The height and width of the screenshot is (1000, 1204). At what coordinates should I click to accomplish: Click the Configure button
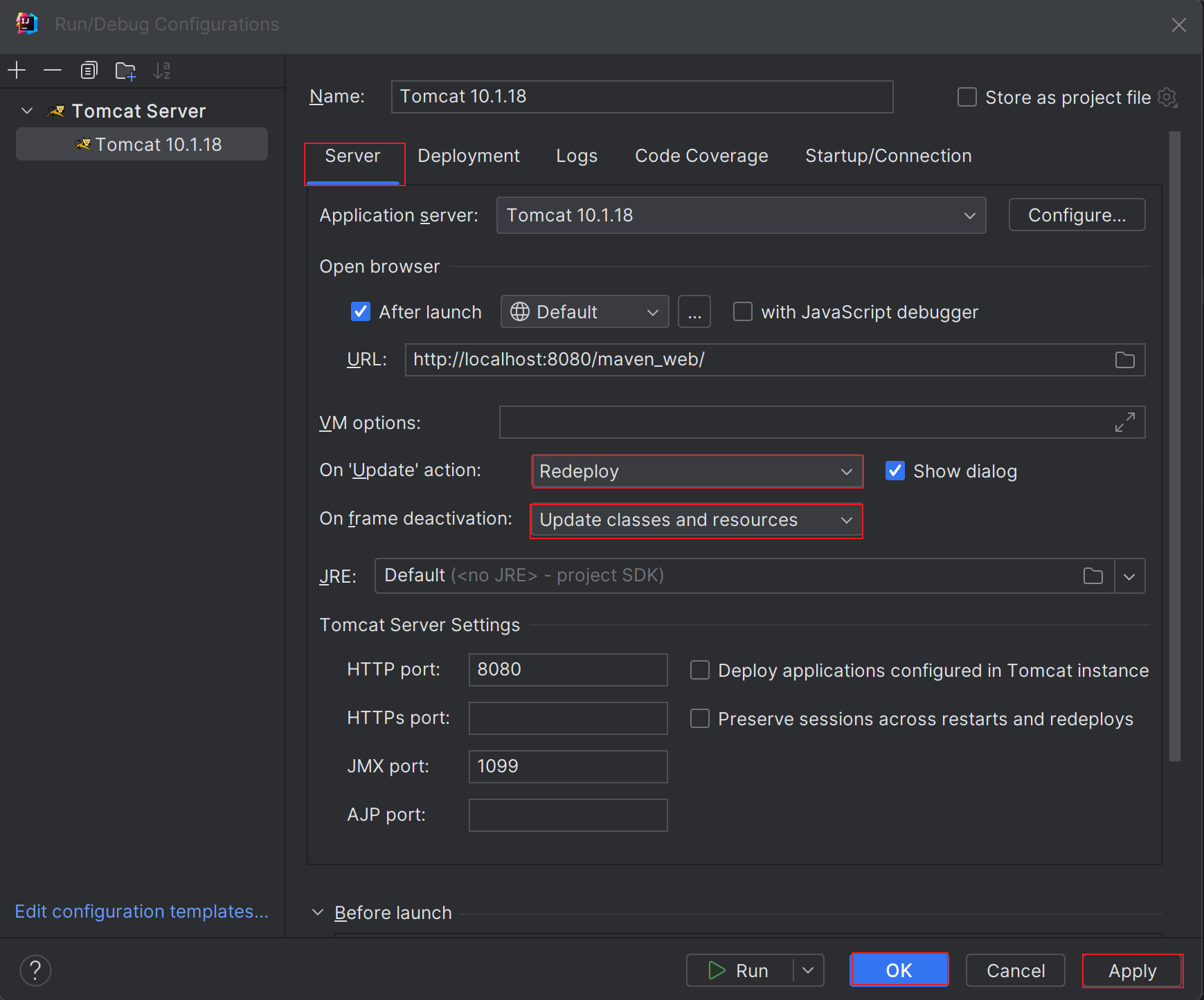pyautogui.click(x=1076, y=215)
